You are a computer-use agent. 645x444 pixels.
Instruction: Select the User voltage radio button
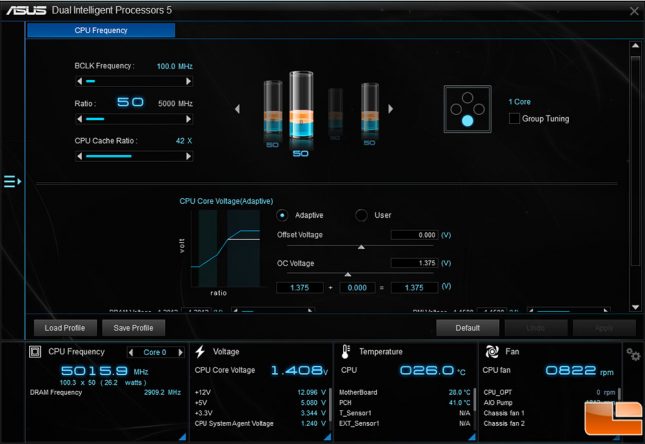tap(361, 215)
